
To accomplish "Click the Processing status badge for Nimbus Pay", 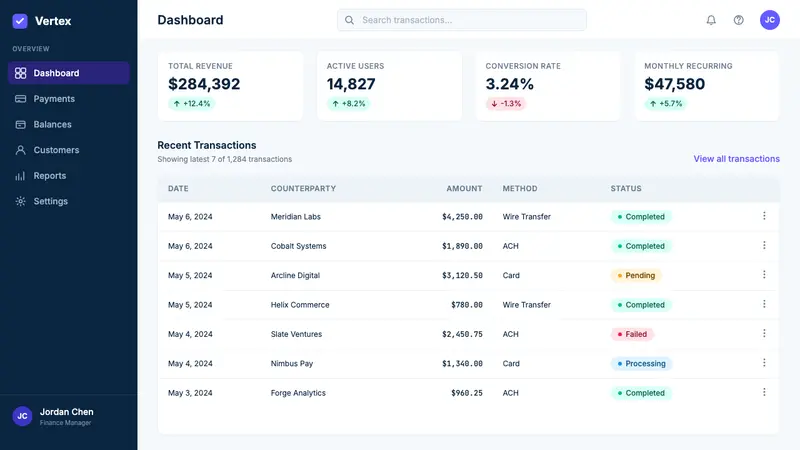I will (x=641, y=364).
